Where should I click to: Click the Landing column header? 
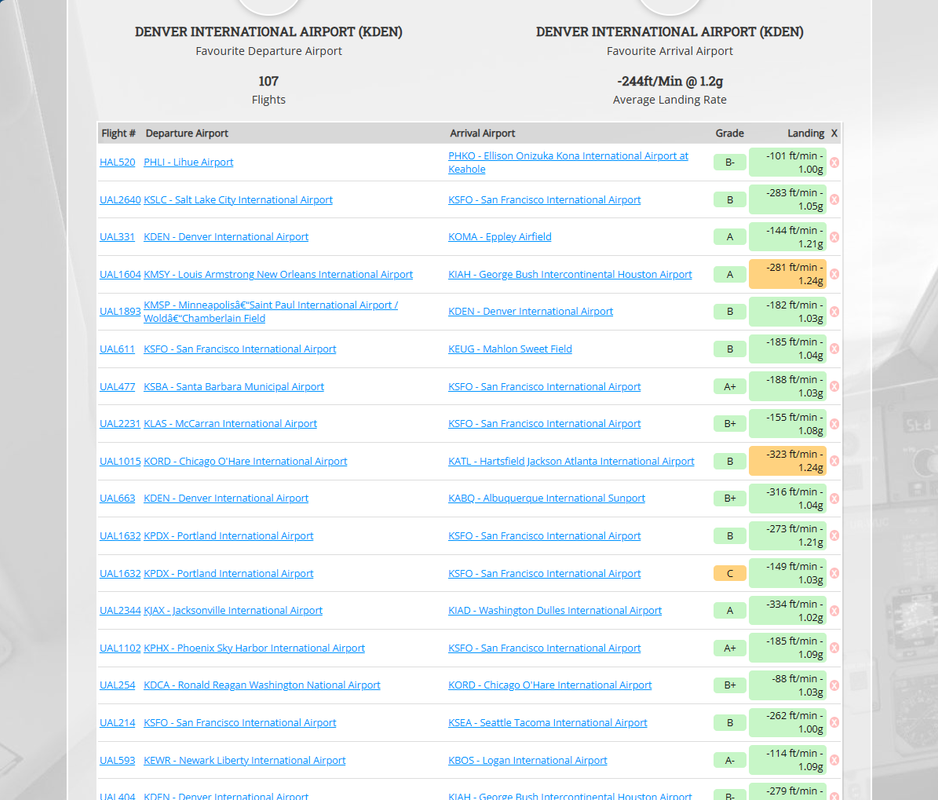805,133
